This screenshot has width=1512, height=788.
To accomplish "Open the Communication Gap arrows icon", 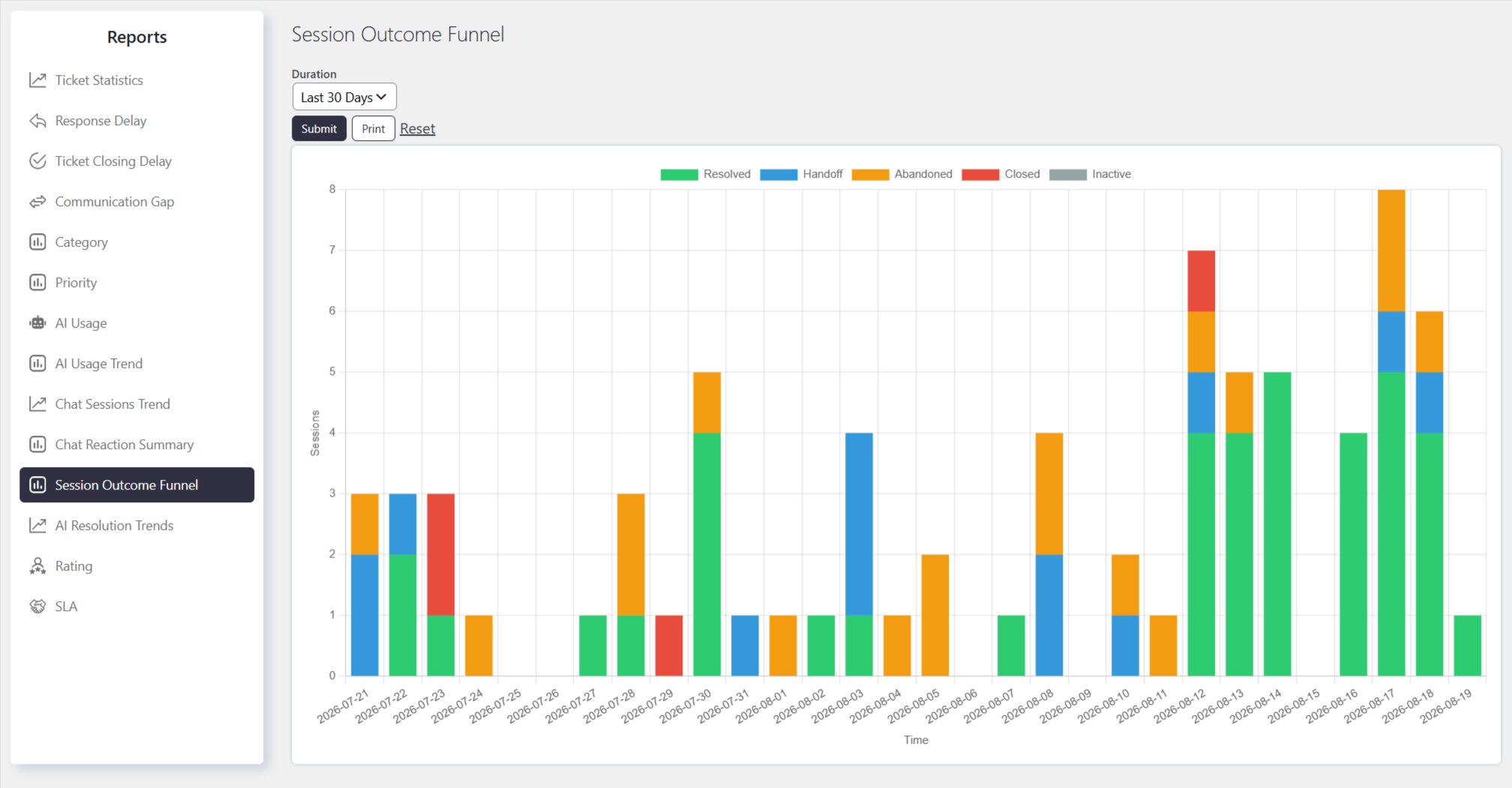I will pos(37,202).
